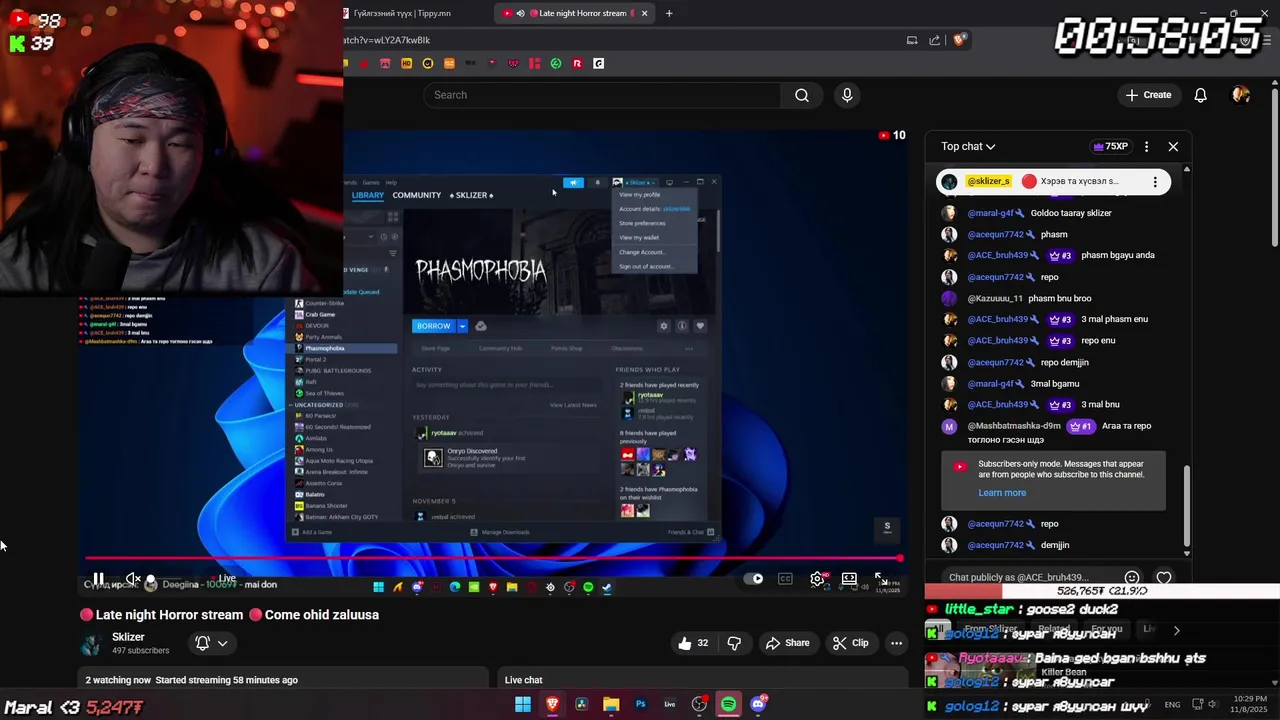Screen dimensions: 1280x720
Task: Toggle autoplay switch in player
Action: (753, 578)
